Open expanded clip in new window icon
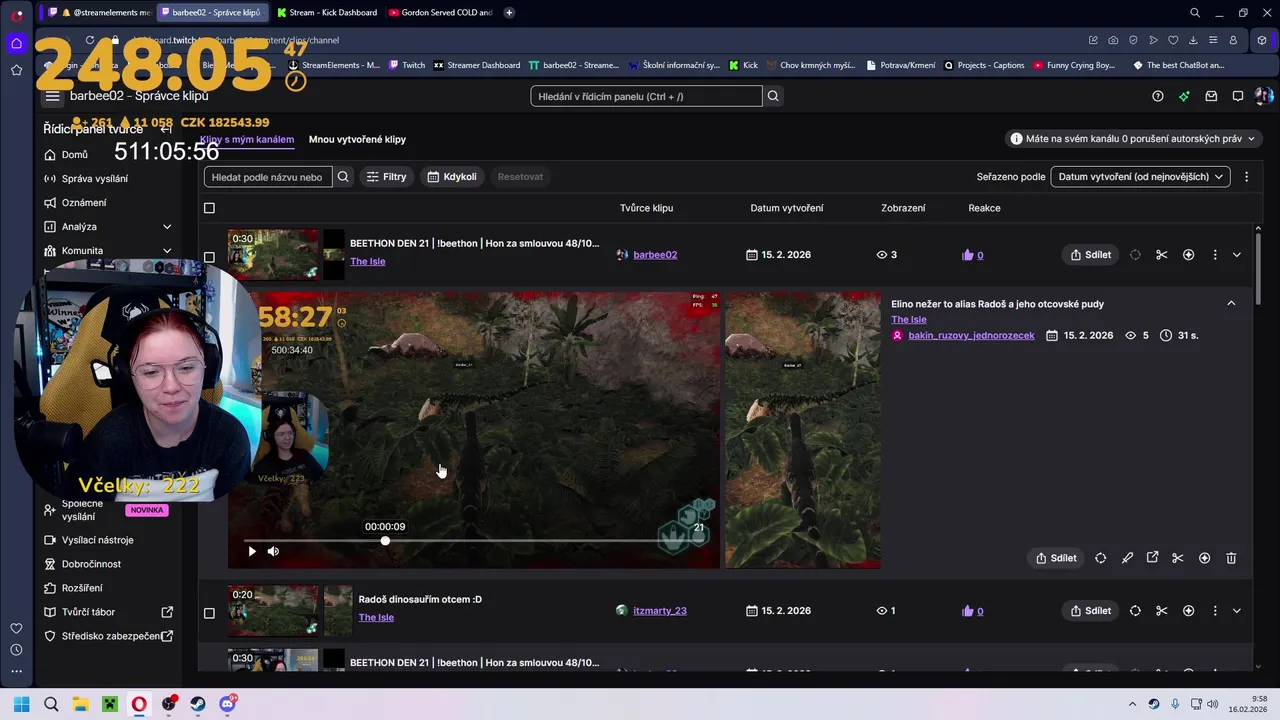Image resolution: width=1280 pixels, height=720 pixels. [x=1152, y=558]
